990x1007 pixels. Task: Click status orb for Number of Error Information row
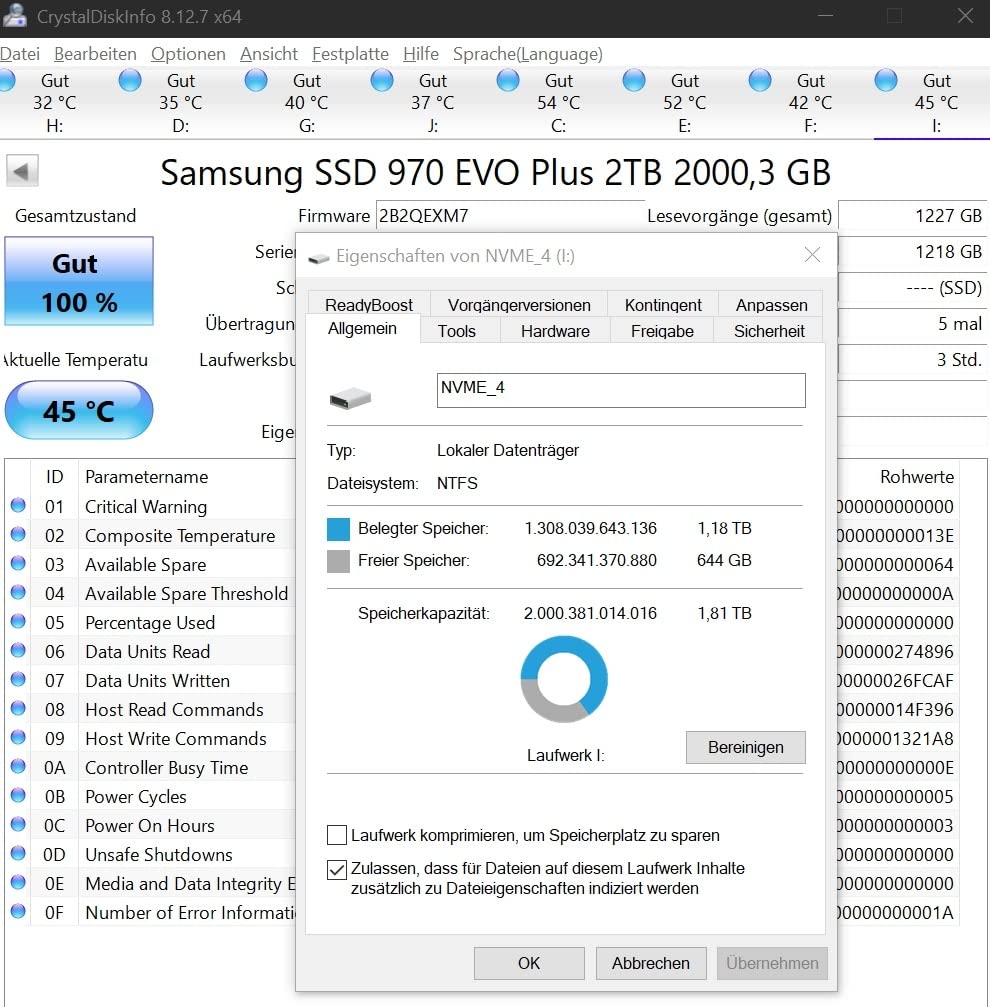coord(18,911)
